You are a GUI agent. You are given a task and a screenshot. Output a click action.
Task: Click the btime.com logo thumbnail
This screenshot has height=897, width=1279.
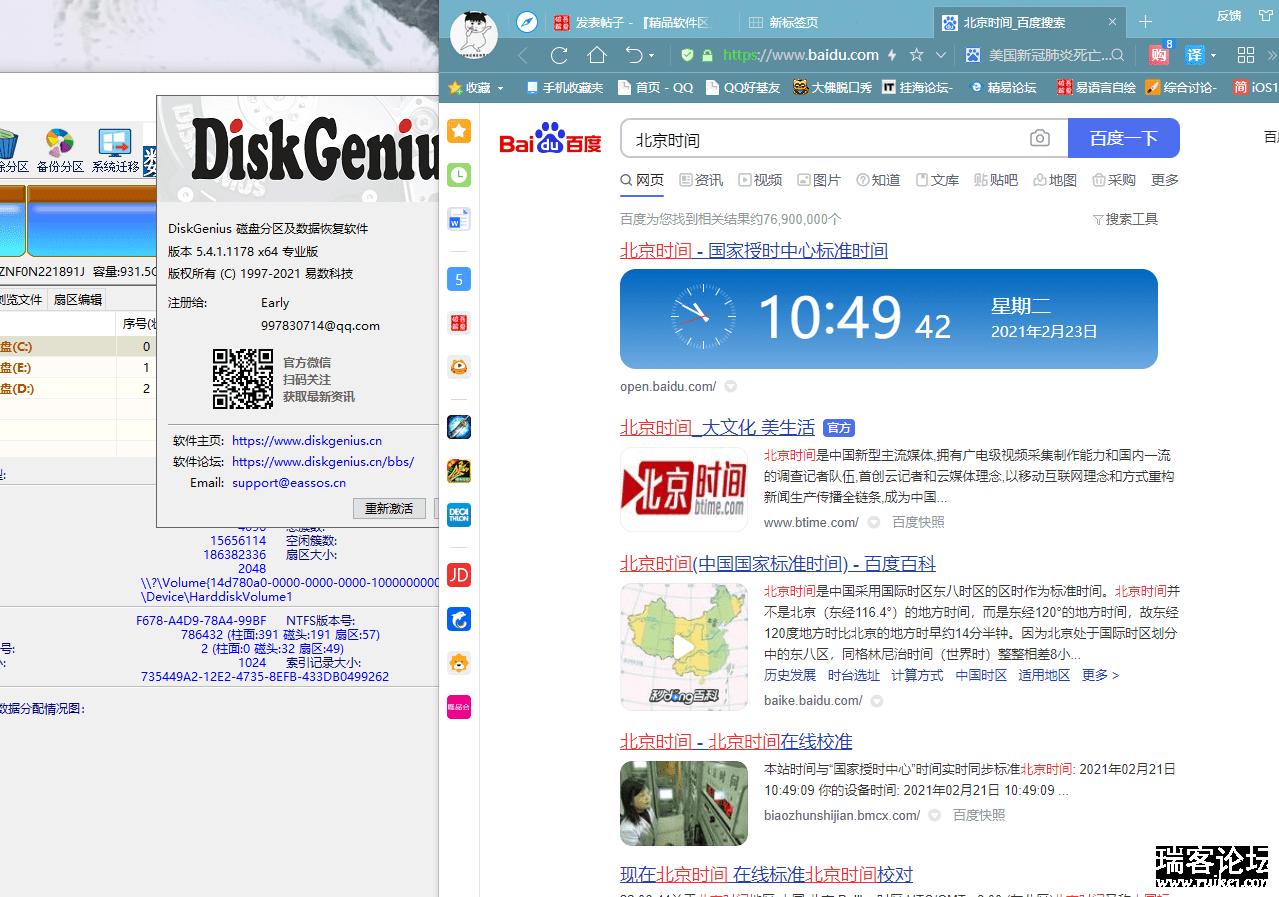coord(684,489)
